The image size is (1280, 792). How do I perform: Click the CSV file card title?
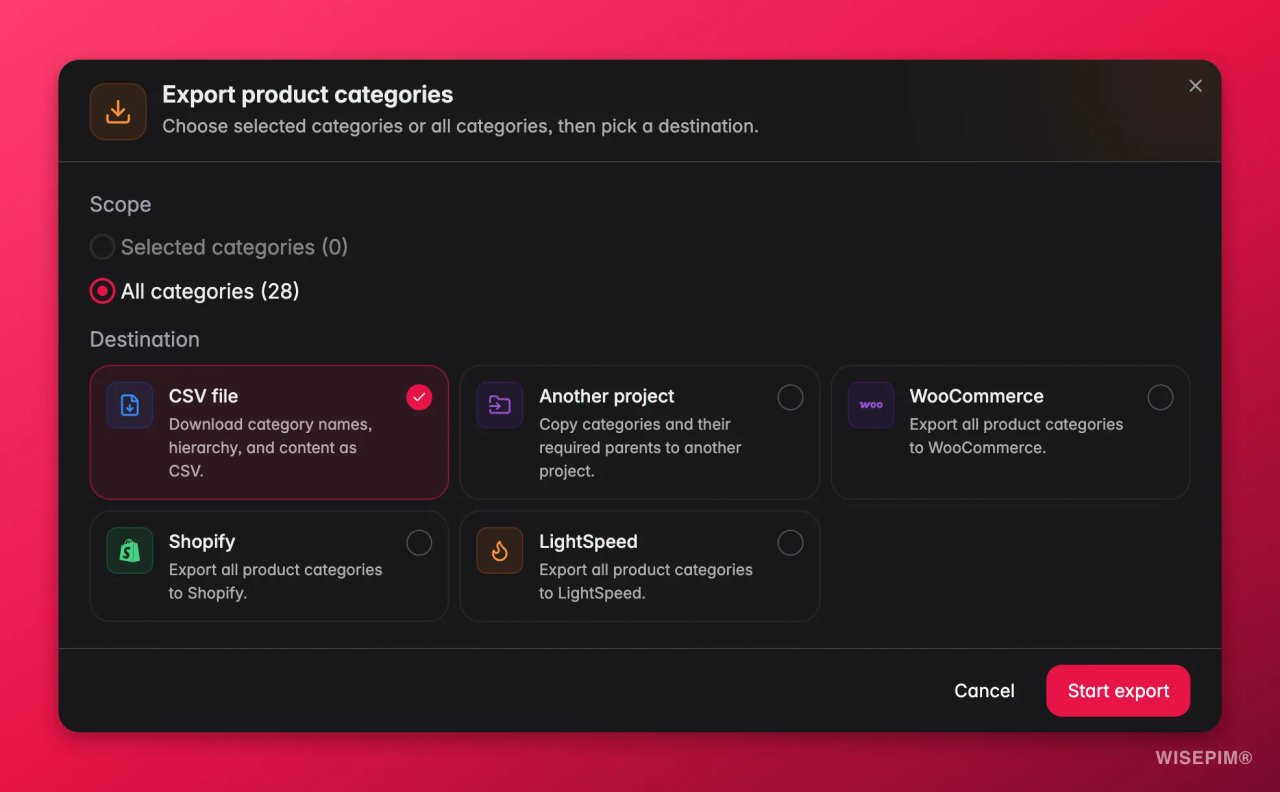(x=203, y=396)
